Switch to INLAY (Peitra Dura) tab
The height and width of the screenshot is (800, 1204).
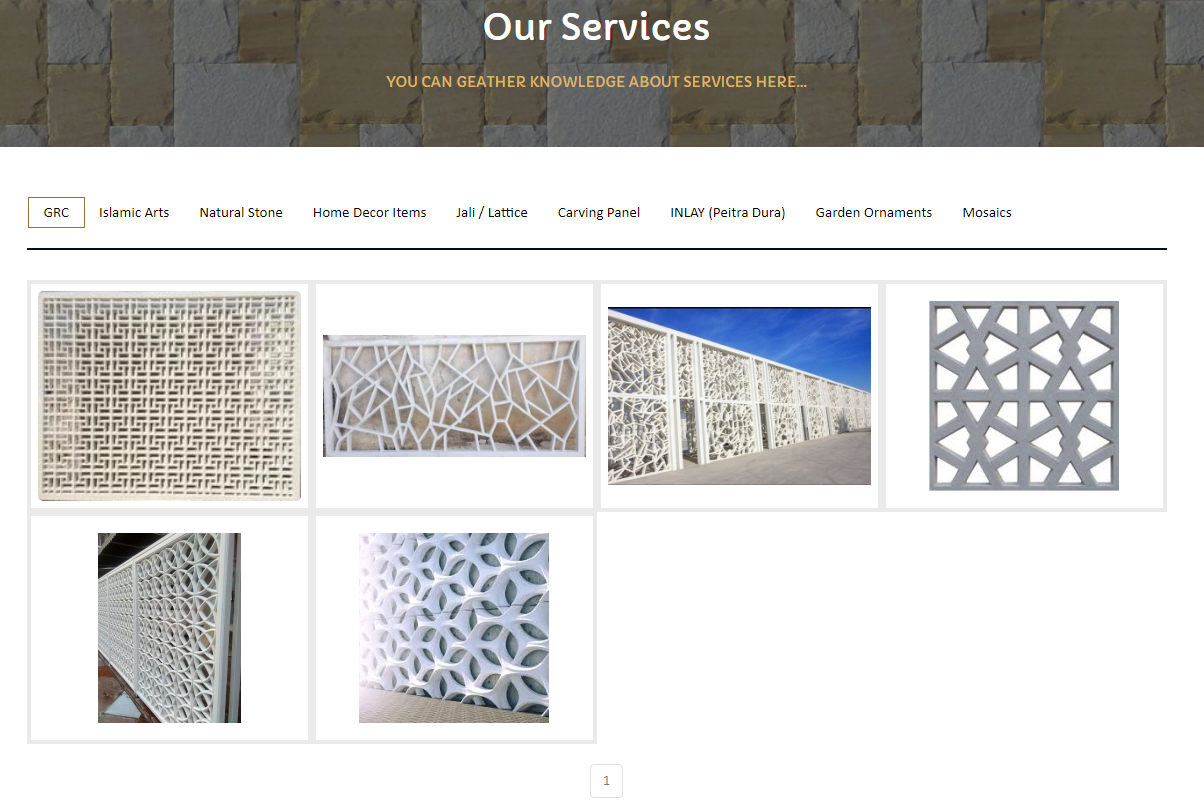[728, 212]
